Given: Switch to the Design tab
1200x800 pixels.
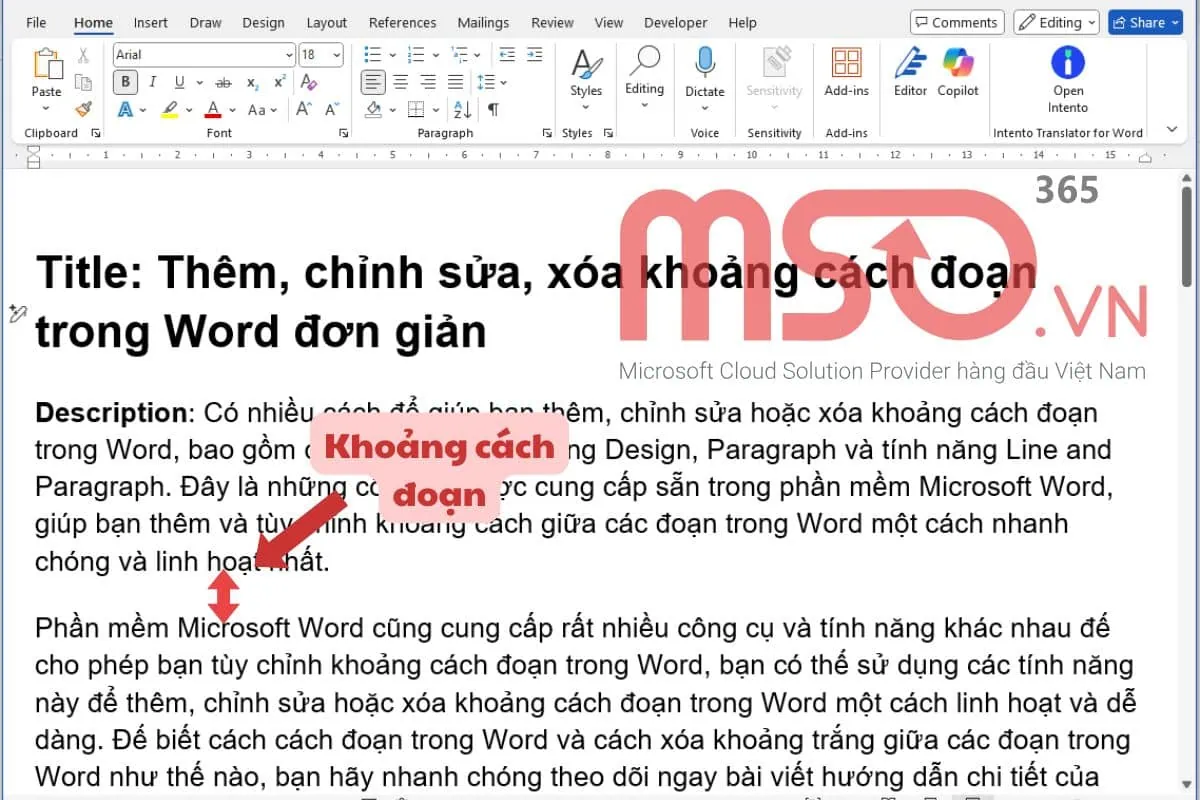Looking at the screenshot, I should pyautogui.click(x=263, y=22).
